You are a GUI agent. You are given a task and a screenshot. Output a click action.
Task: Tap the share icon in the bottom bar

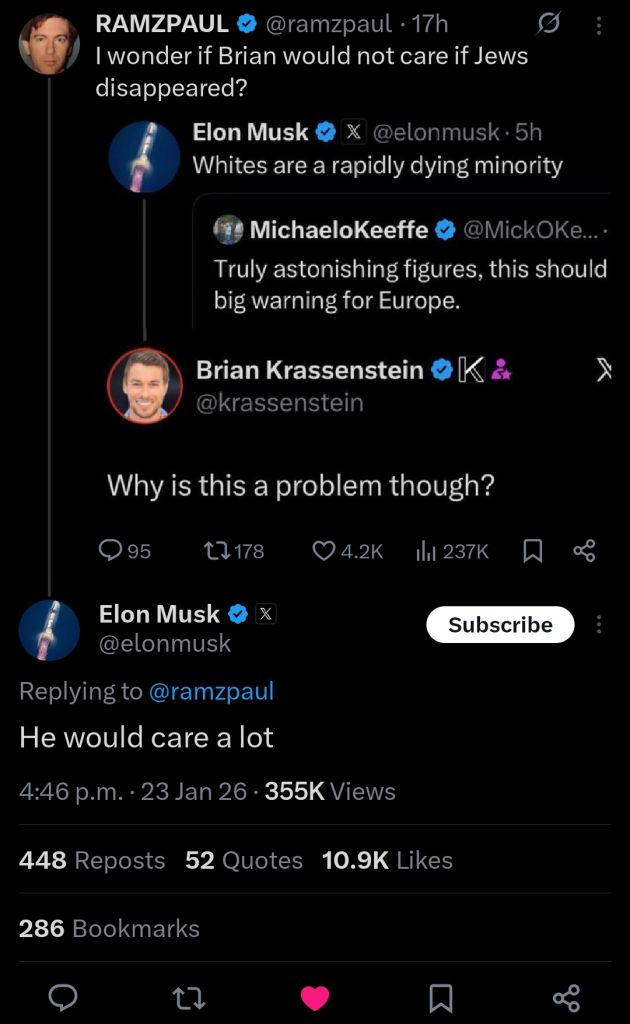tap(566, 996)
